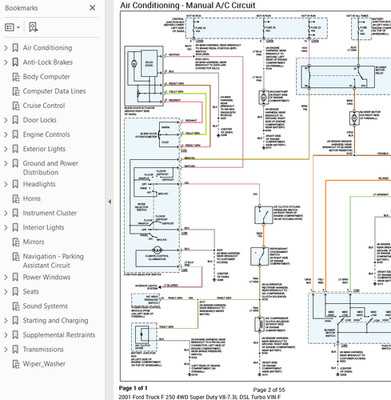The width and height of the screenshot is (391, 400).
Task: Click the Interior Lights bookmark icon
Action: pos(15,227)
